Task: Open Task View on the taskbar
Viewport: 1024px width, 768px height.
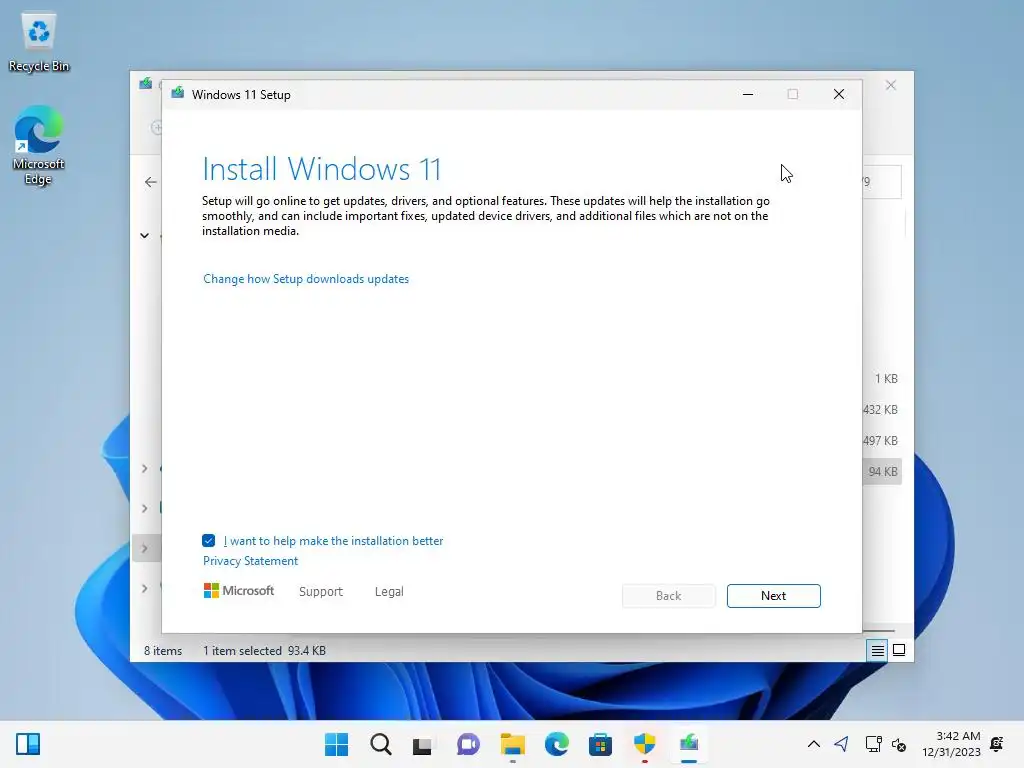Action: pyautogui.click(x=423, y=744)
